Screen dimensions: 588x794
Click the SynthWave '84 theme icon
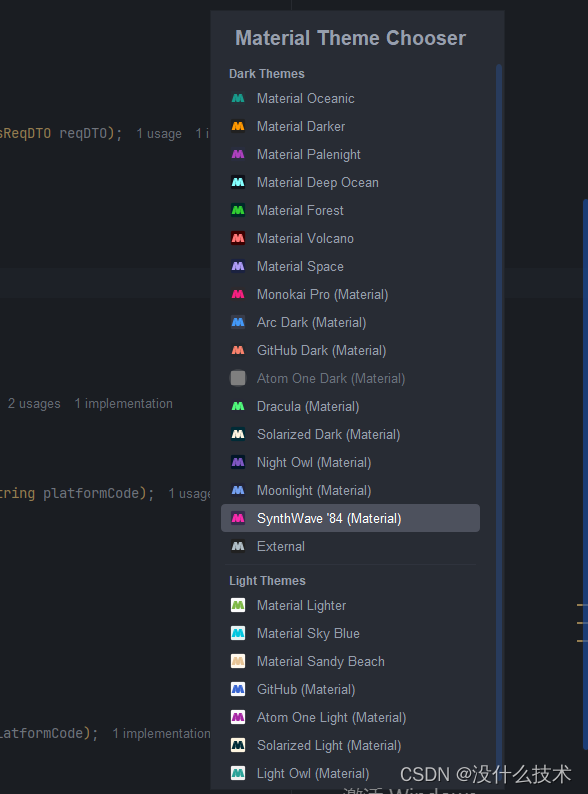238,518
